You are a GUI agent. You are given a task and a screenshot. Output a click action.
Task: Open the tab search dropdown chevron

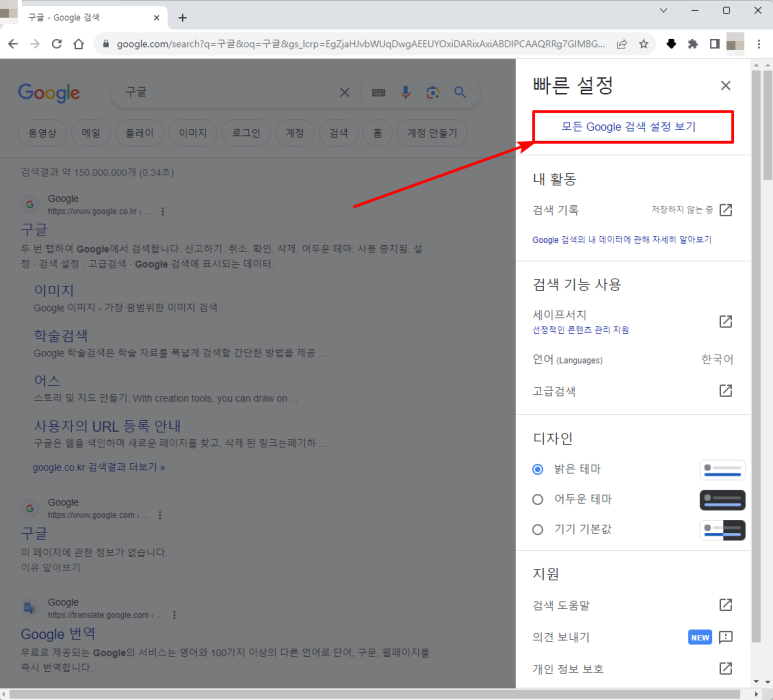[x=664, y=10]
